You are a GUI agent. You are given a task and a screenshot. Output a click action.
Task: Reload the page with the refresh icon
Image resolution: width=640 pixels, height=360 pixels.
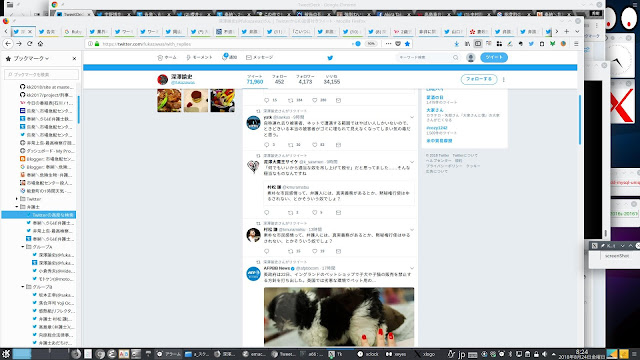29,44
